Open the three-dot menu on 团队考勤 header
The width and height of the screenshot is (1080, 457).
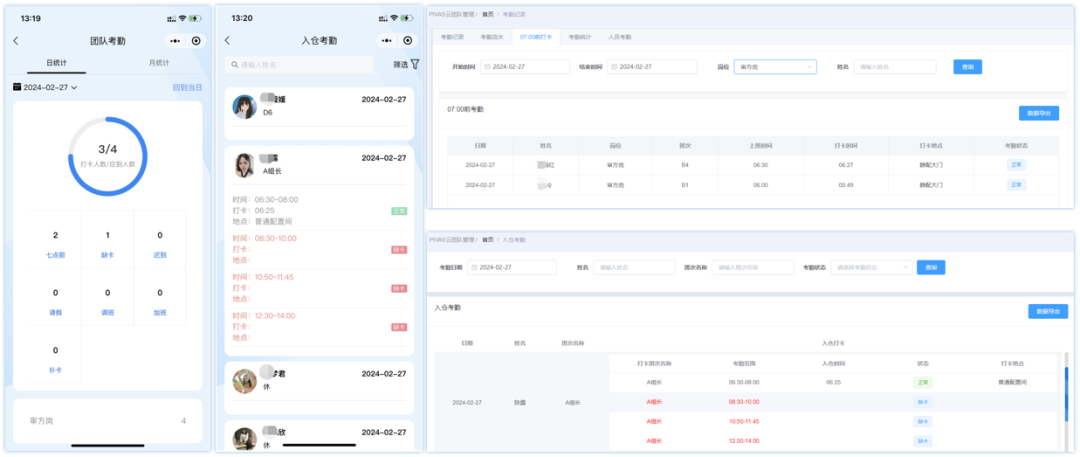point(175,41)
